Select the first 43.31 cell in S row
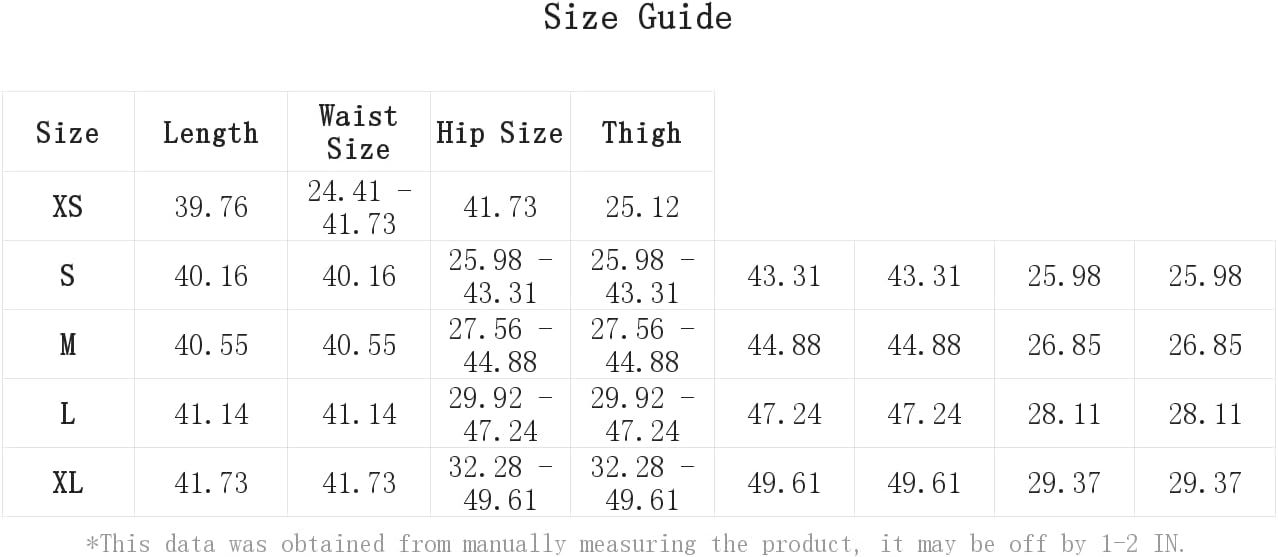The width and height of the screenshot is (1278, 557). (x=784, y=276)
